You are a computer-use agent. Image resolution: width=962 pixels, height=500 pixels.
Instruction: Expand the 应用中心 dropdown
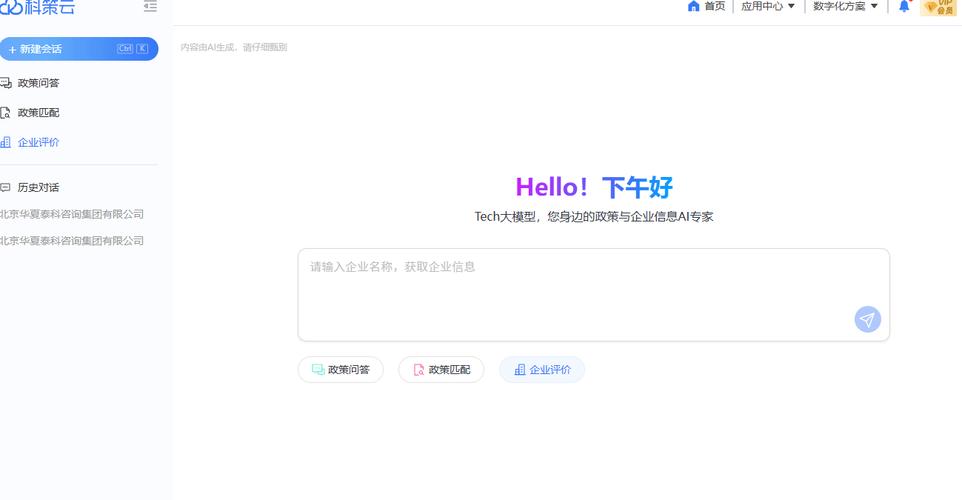point(768,6)
